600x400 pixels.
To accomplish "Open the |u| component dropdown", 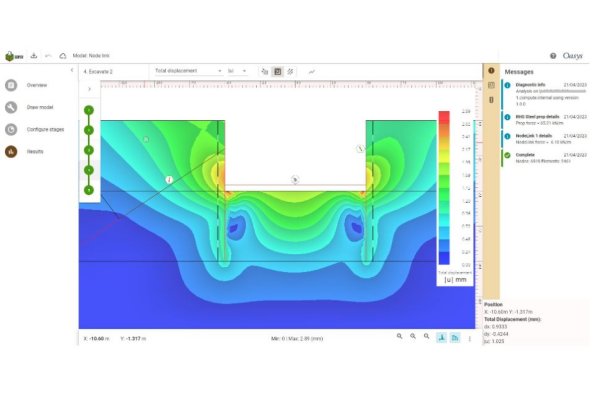I will 237,71.
